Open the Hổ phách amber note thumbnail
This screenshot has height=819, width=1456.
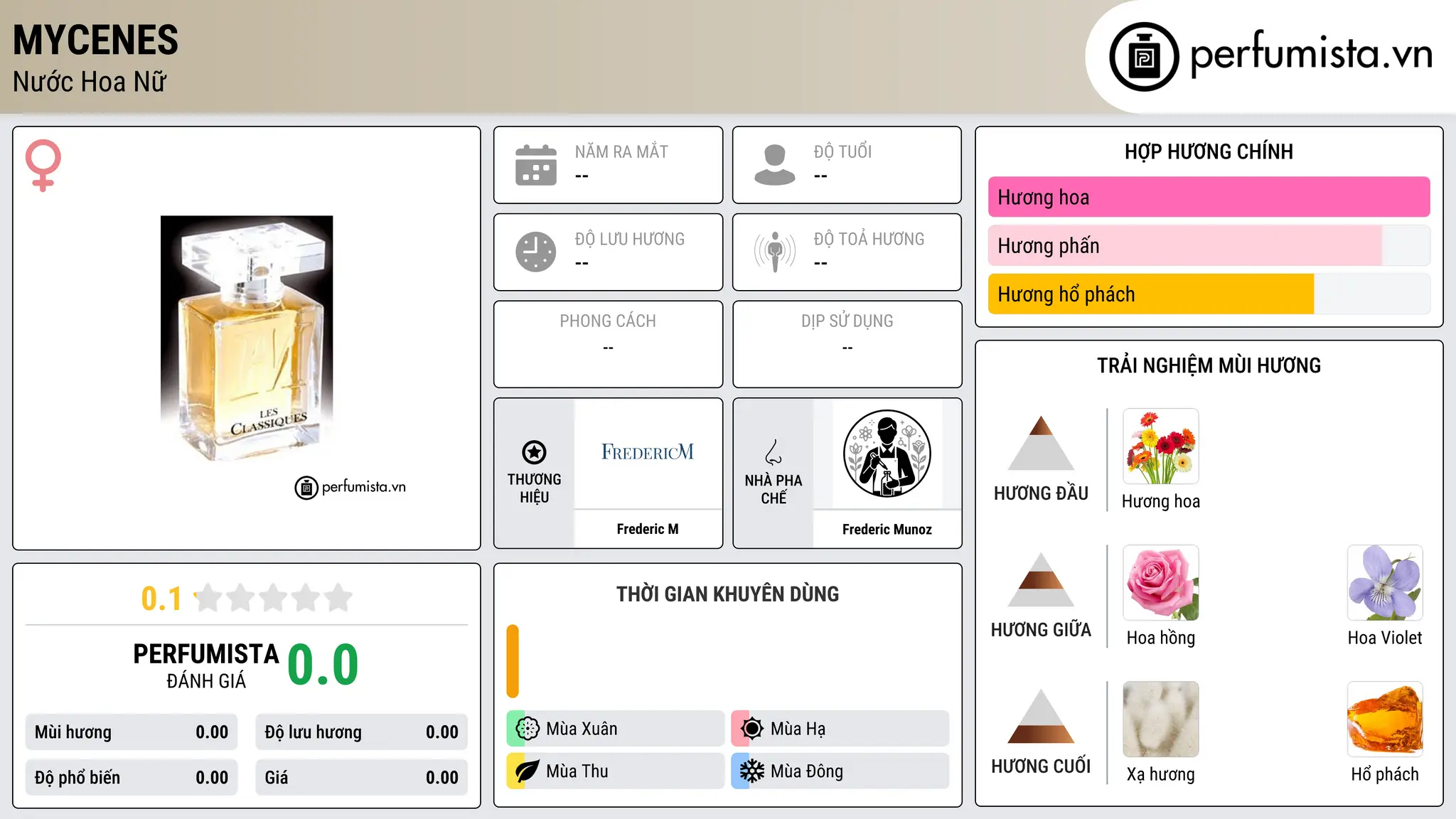tap(1385, 719)
